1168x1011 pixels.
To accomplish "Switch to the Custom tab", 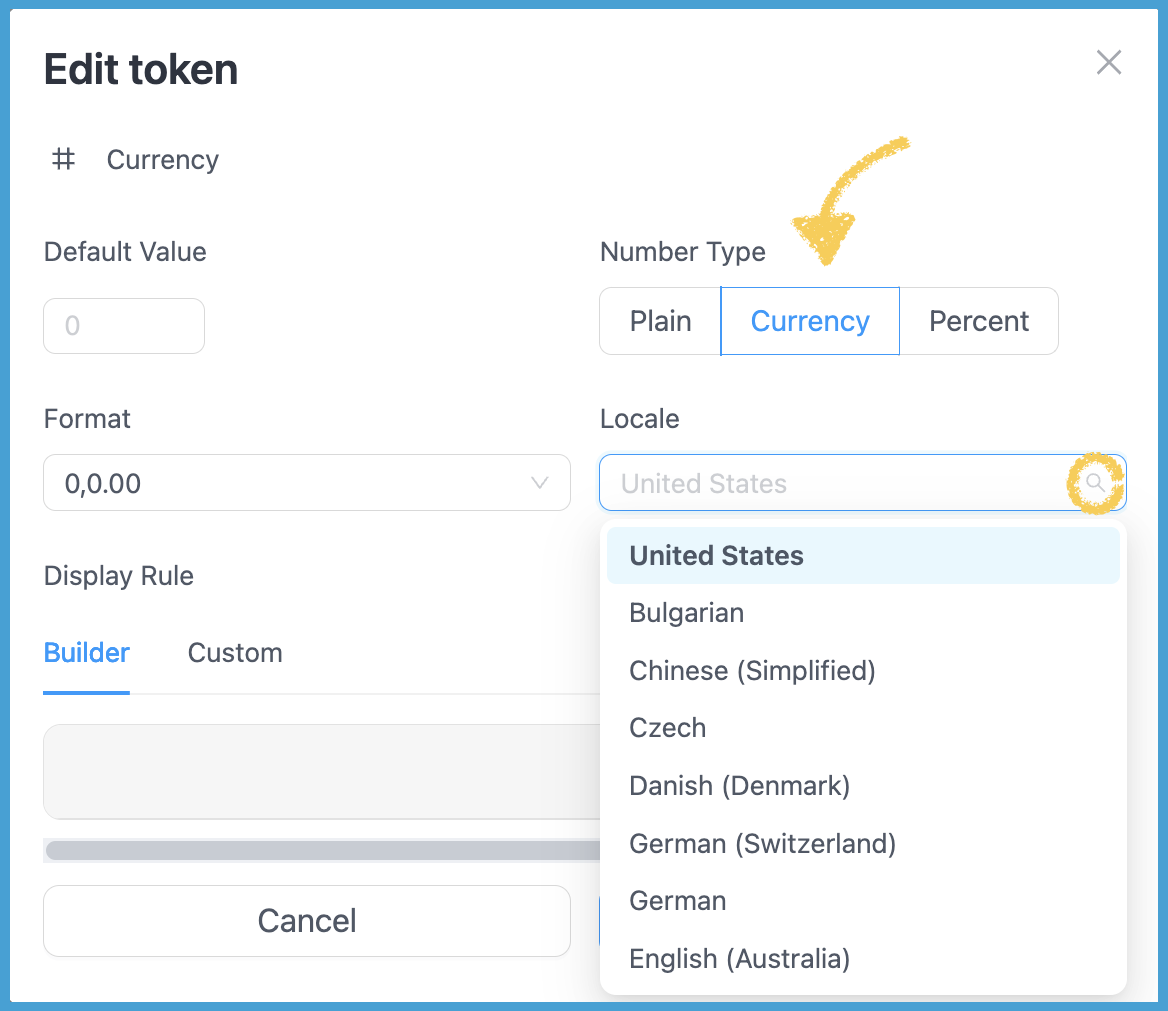I will point(235,653).
